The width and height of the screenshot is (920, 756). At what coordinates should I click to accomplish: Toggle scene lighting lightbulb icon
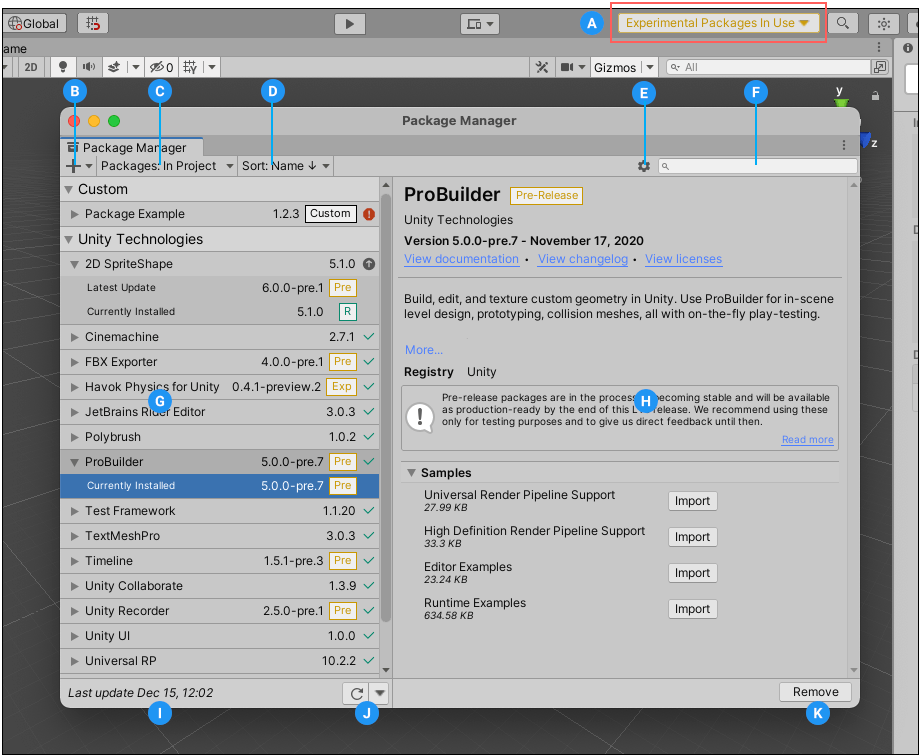63,68
